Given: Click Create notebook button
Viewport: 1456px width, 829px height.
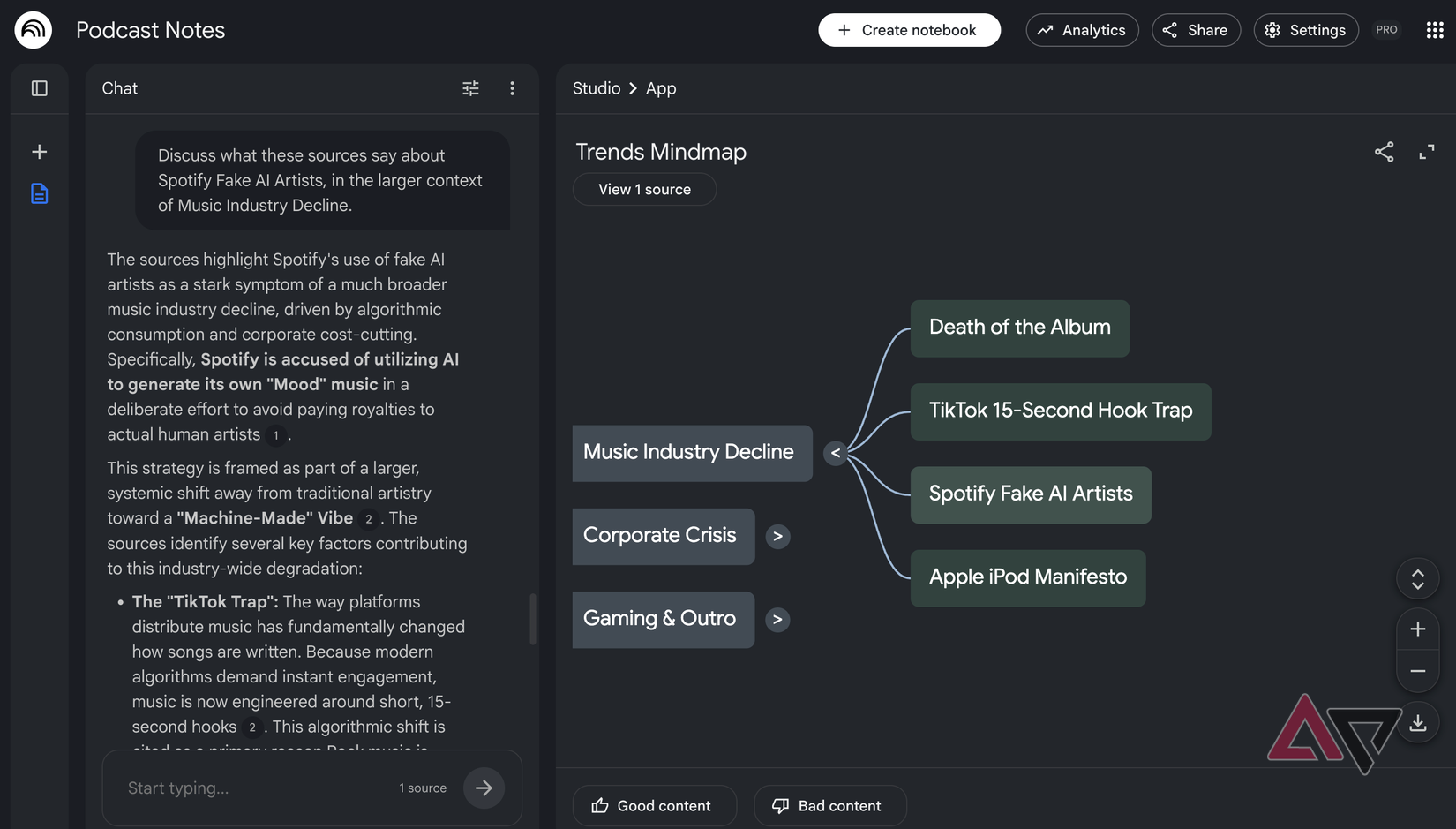Looking at the screenshot, I should [909, 30].
